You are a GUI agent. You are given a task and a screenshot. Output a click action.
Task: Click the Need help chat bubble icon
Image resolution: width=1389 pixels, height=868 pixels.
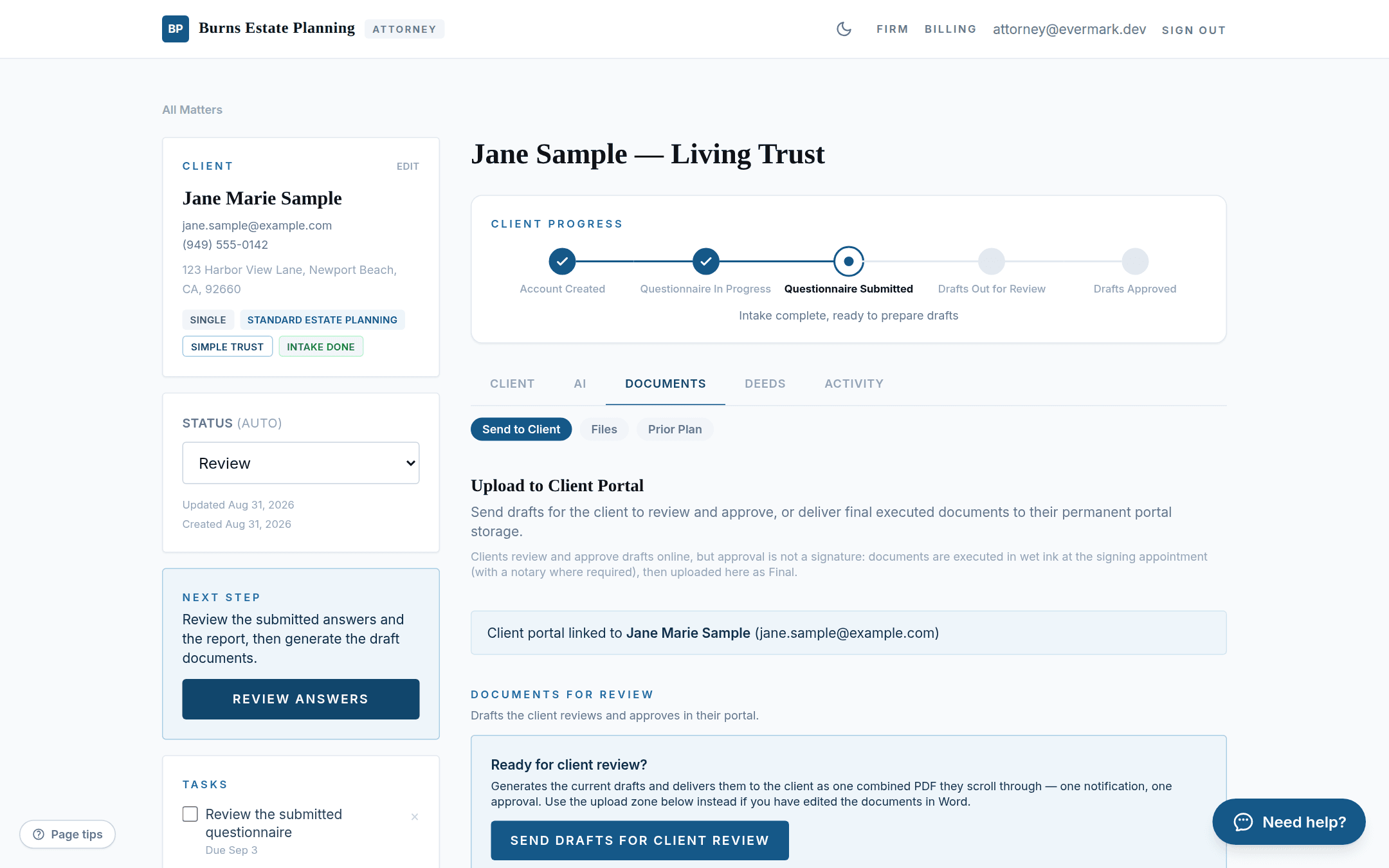1243,822
